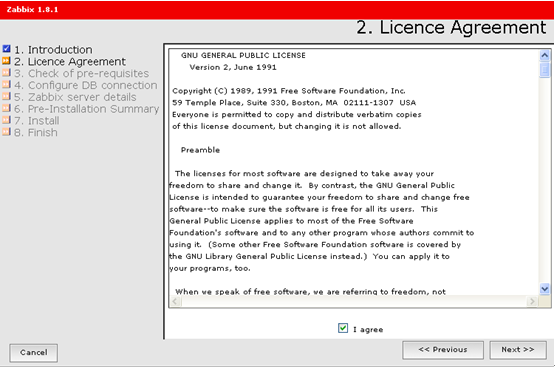This screenshot has height=367, width=555.
Task: Click the orange arrow icon beside Licence Agreement
Action: (6, 61)
